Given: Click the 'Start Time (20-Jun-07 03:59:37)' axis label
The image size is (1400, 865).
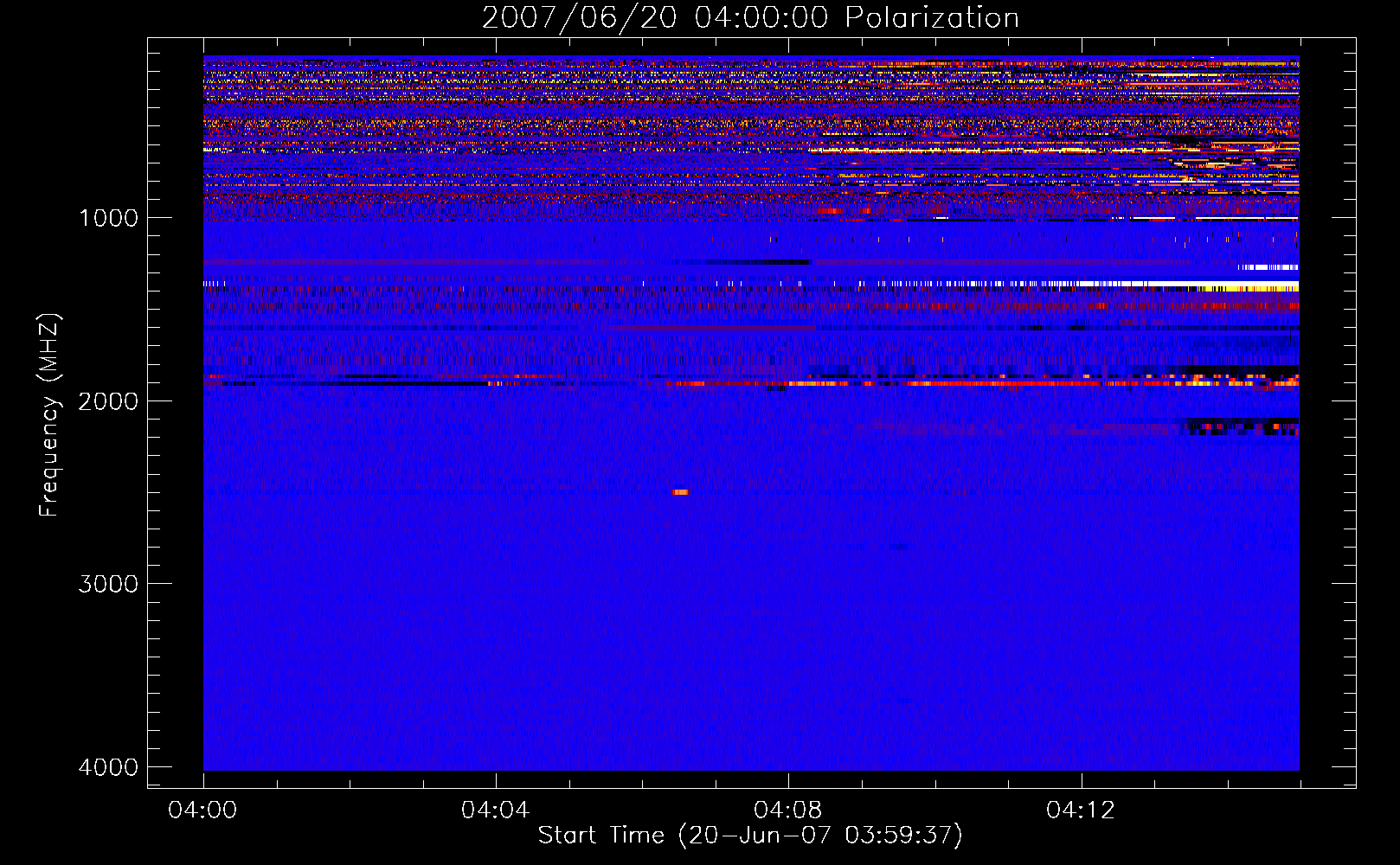Looking at the screenshot, I should (750, 835).
